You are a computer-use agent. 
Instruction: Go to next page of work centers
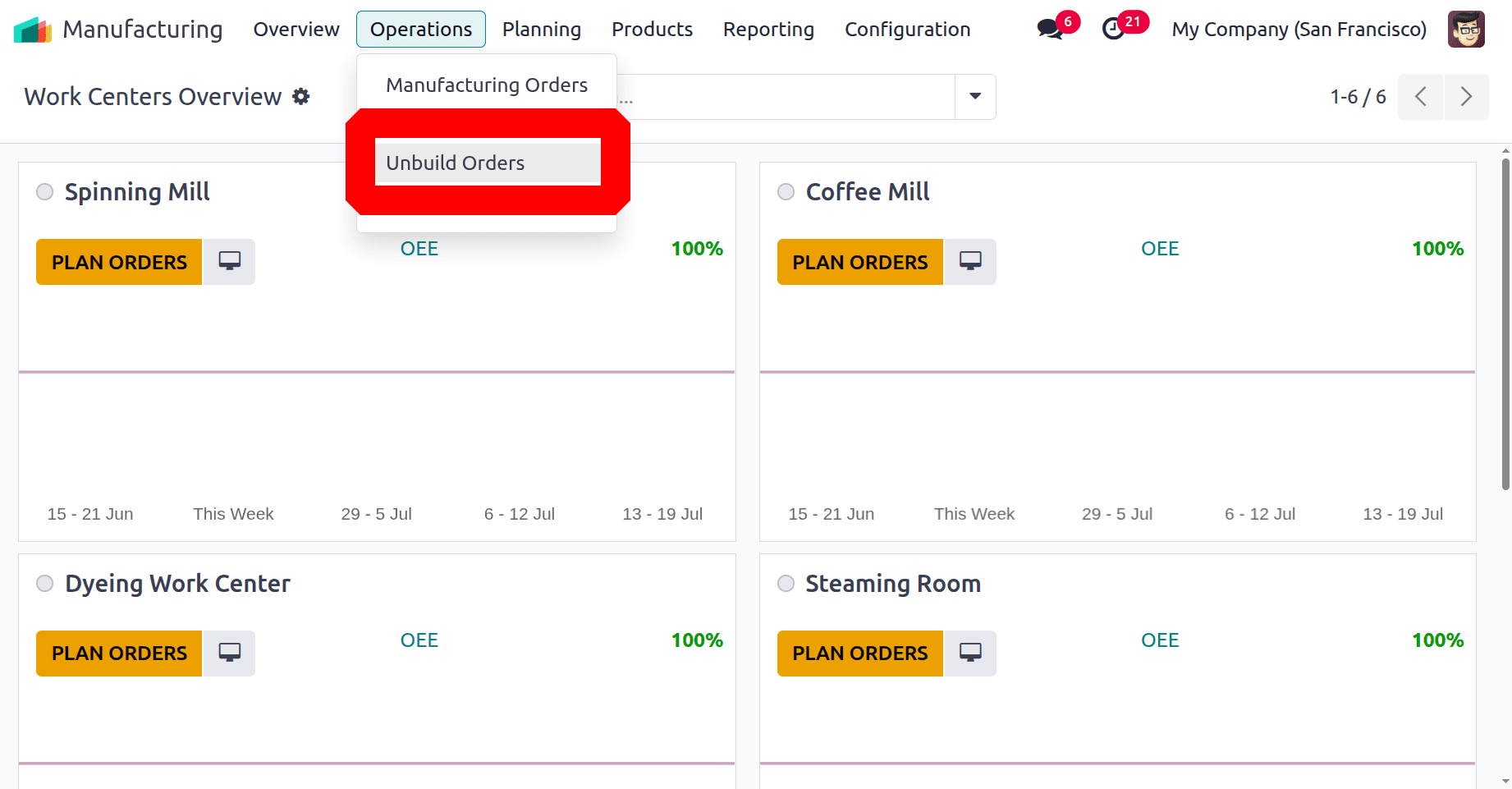(x=1466, y=97)
